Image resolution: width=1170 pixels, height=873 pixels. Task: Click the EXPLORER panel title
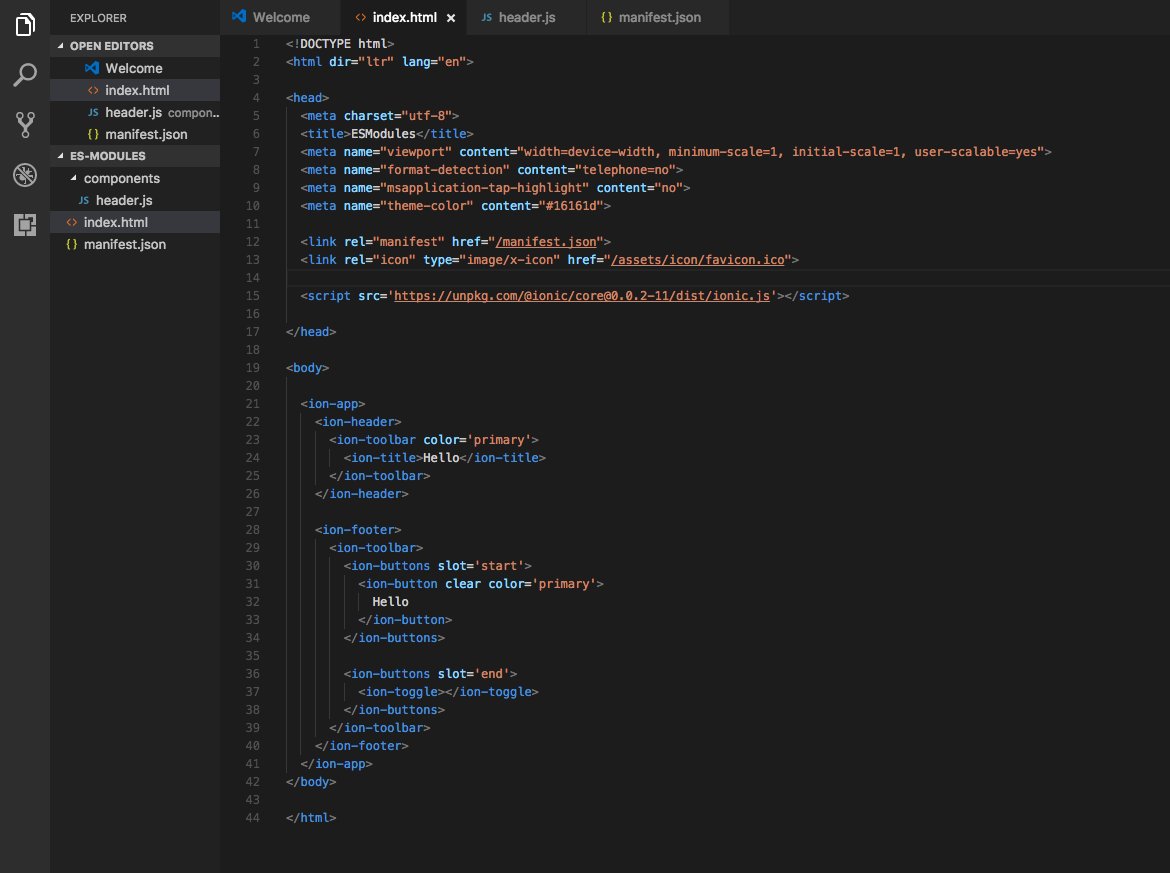click(98, 18)
